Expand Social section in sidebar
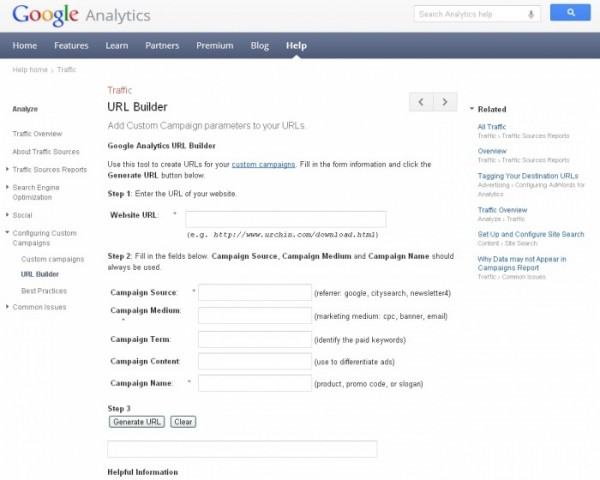 point(7,215)
